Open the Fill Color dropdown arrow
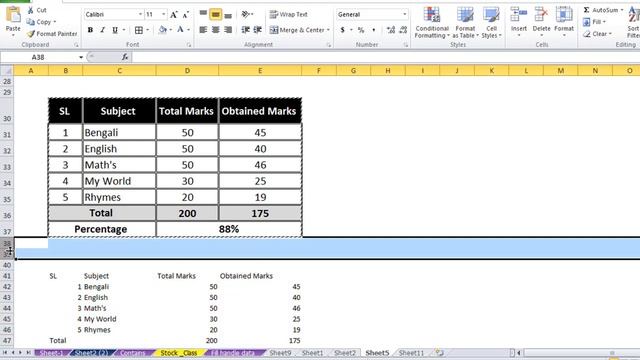The image size is (640, 360). [170, 30]
